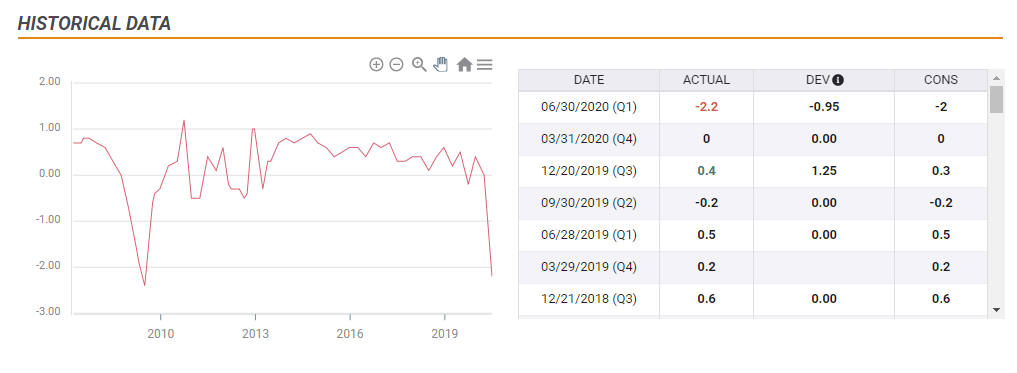This screenshot has width=1017, height=373.
Task: Click the ACTUAL column header
Action: point(706,80)
